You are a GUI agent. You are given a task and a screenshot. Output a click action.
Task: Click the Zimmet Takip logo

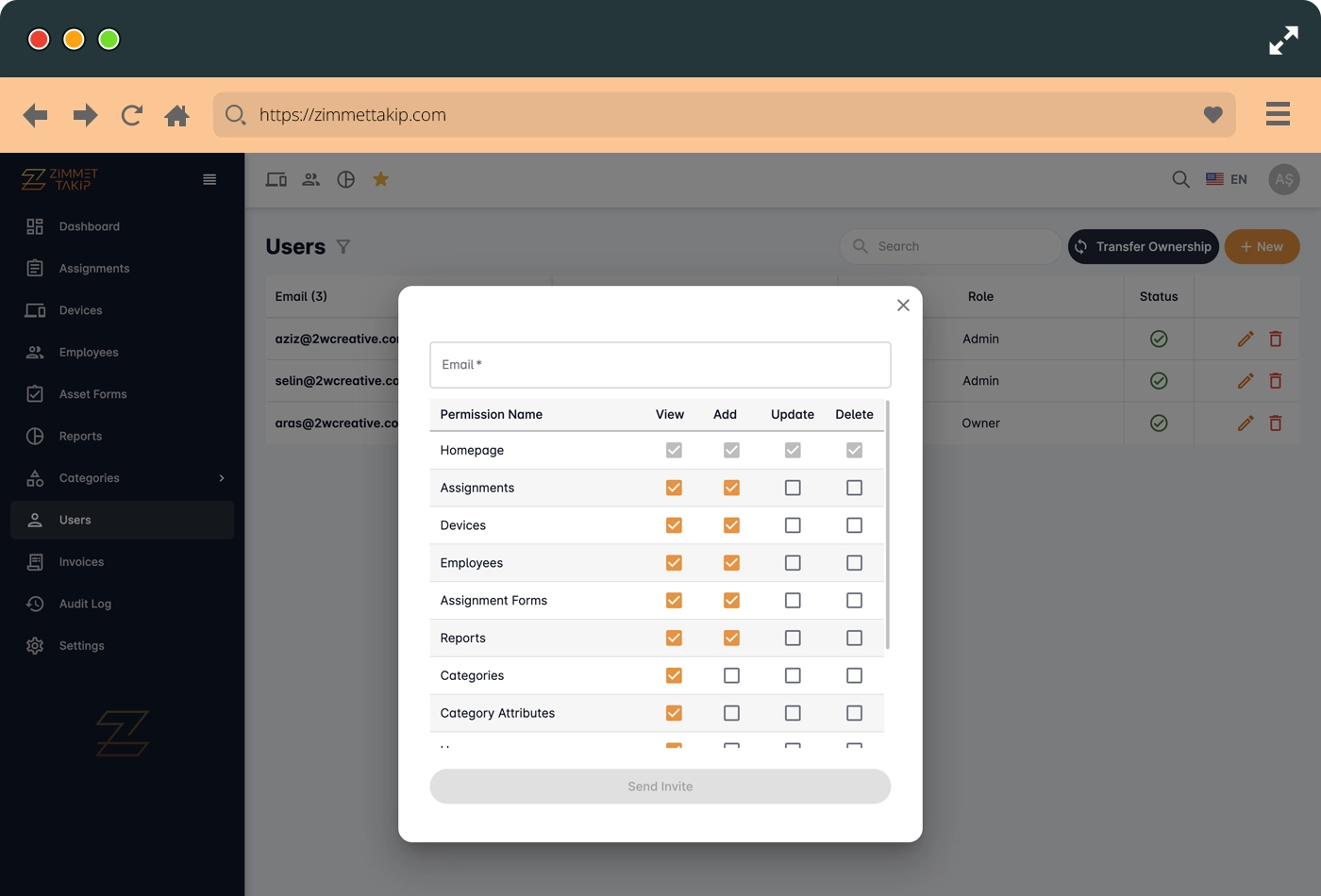pyautogui.click(x=60, y=179)
